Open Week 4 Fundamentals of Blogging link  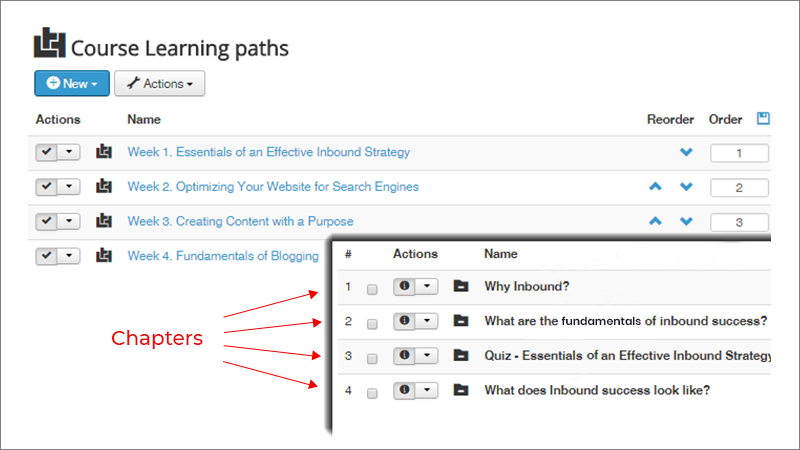[x=223, y=256]
